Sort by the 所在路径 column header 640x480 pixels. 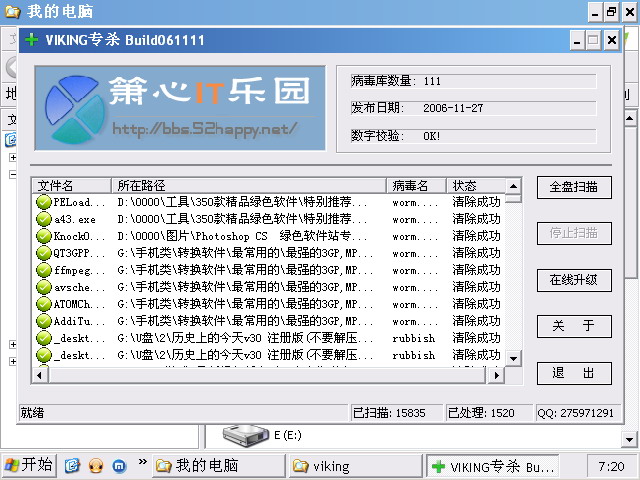click(x=249, y=186)
